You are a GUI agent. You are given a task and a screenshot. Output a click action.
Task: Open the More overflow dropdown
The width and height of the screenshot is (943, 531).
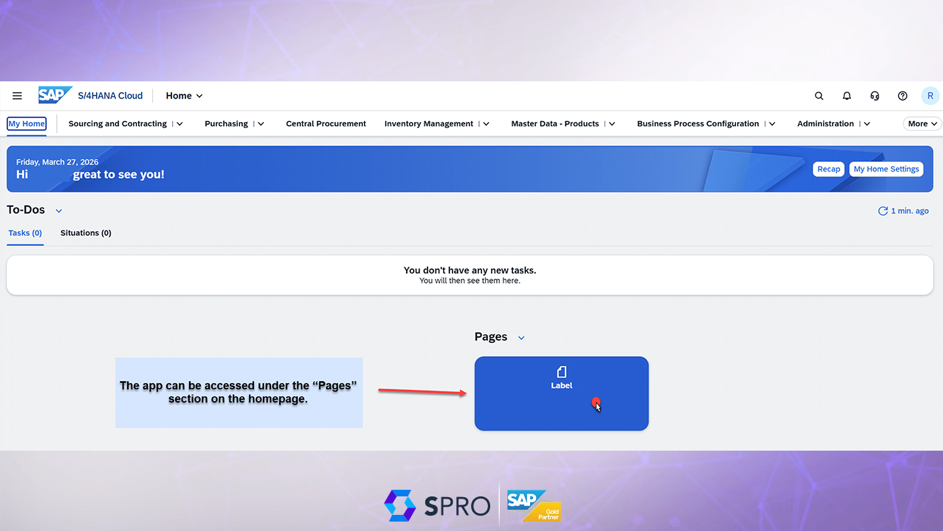pyautogui.click(x=922, y=123)
